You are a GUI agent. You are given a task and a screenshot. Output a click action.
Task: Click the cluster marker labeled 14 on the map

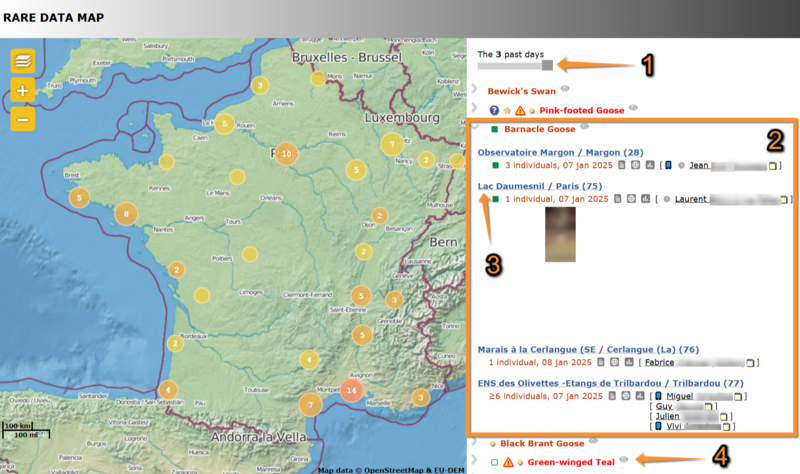point(350,390)
